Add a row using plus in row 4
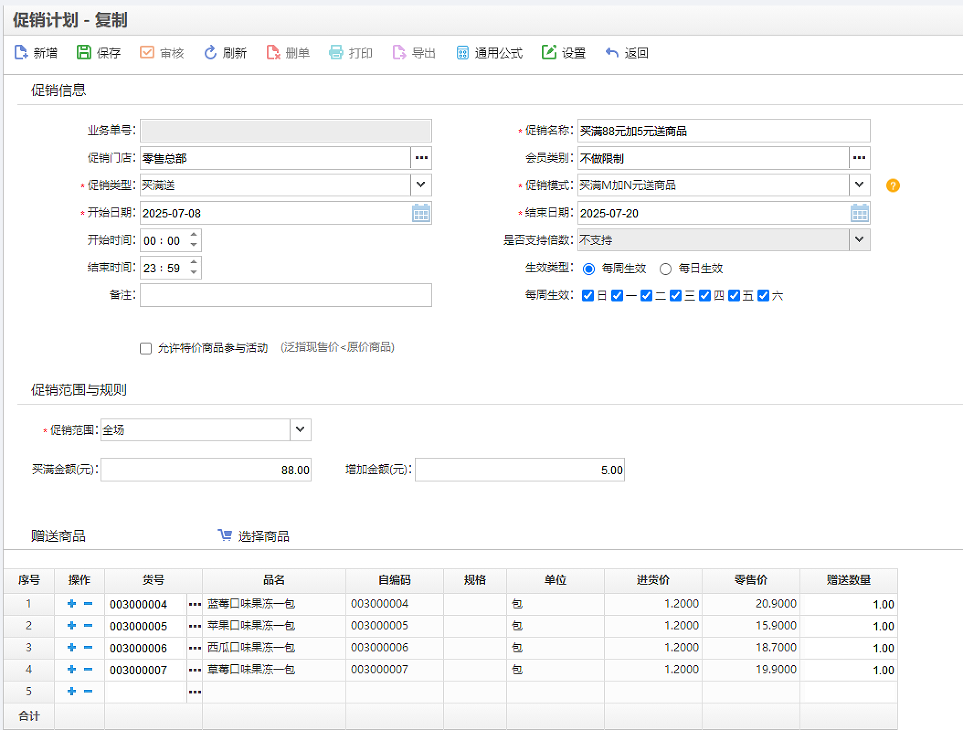Viewport: 963px width, 730px height. pyautogui.click(x=72, y=669)
